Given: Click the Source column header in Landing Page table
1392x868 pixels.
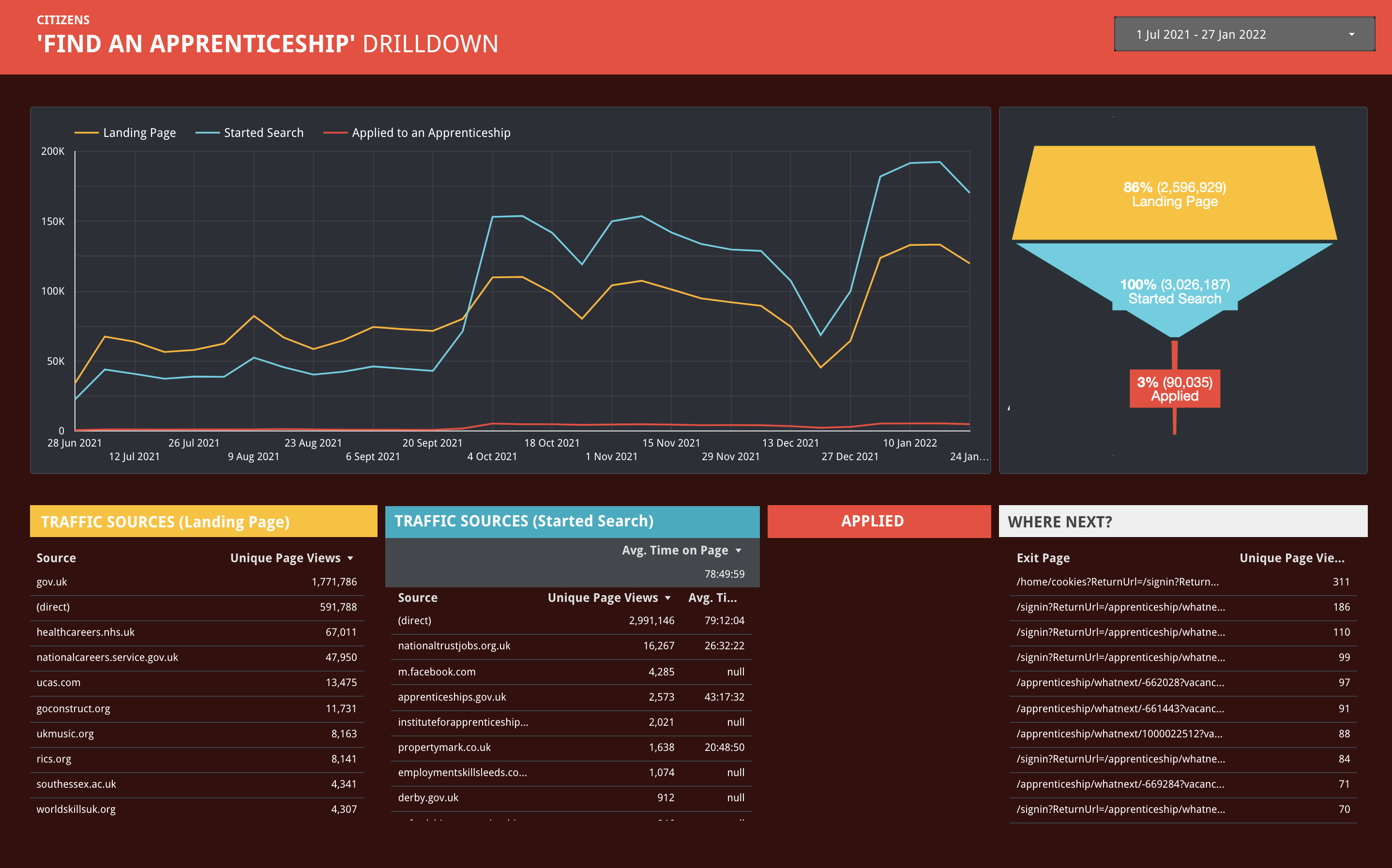Looking at the screenshot, I should [x=56, y=558].
